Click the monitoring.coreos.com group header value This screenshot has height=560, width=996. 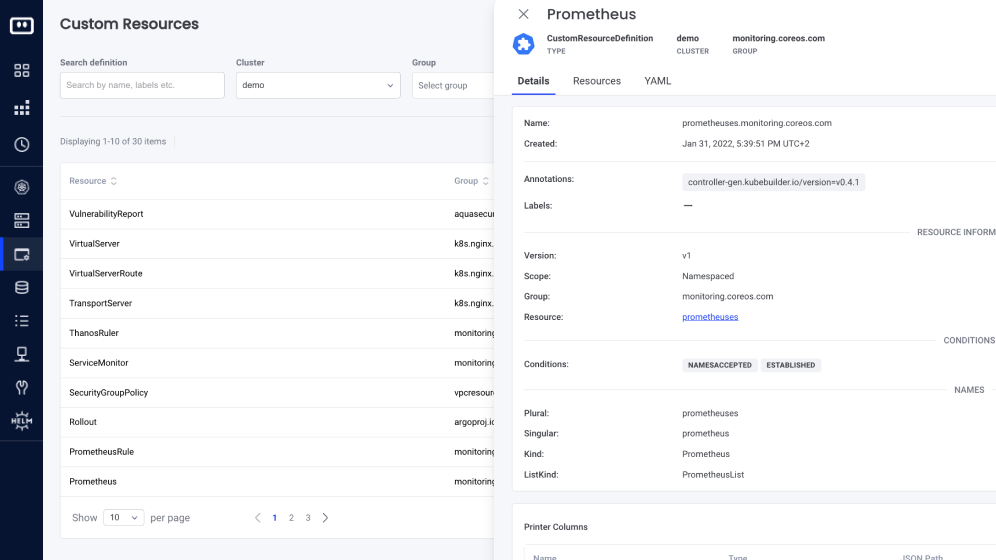click(779, 38)
